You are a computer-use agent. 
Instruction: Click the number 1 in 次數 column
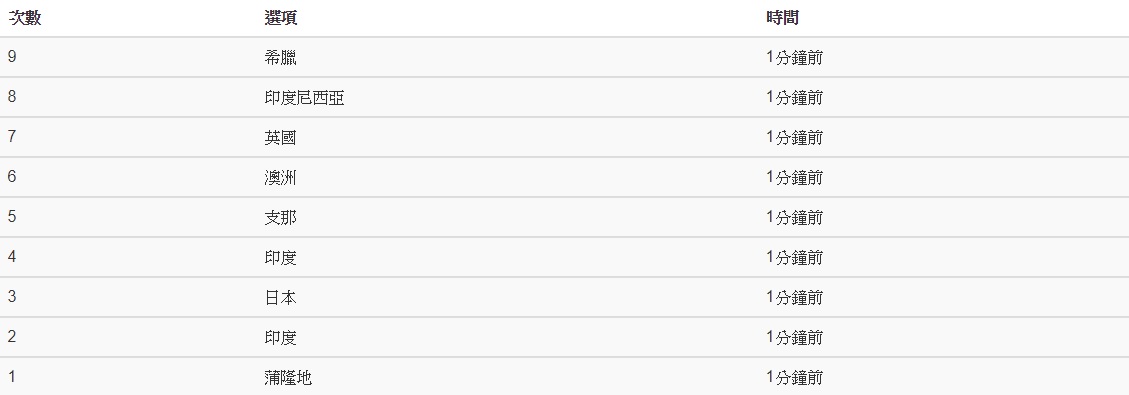12,377
